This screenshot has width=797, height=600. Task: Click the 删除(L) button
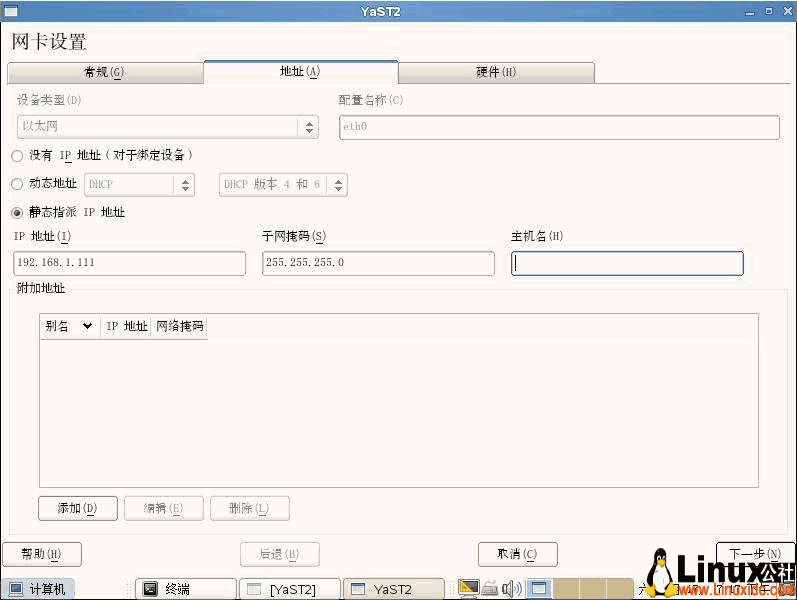click(250, 508)
